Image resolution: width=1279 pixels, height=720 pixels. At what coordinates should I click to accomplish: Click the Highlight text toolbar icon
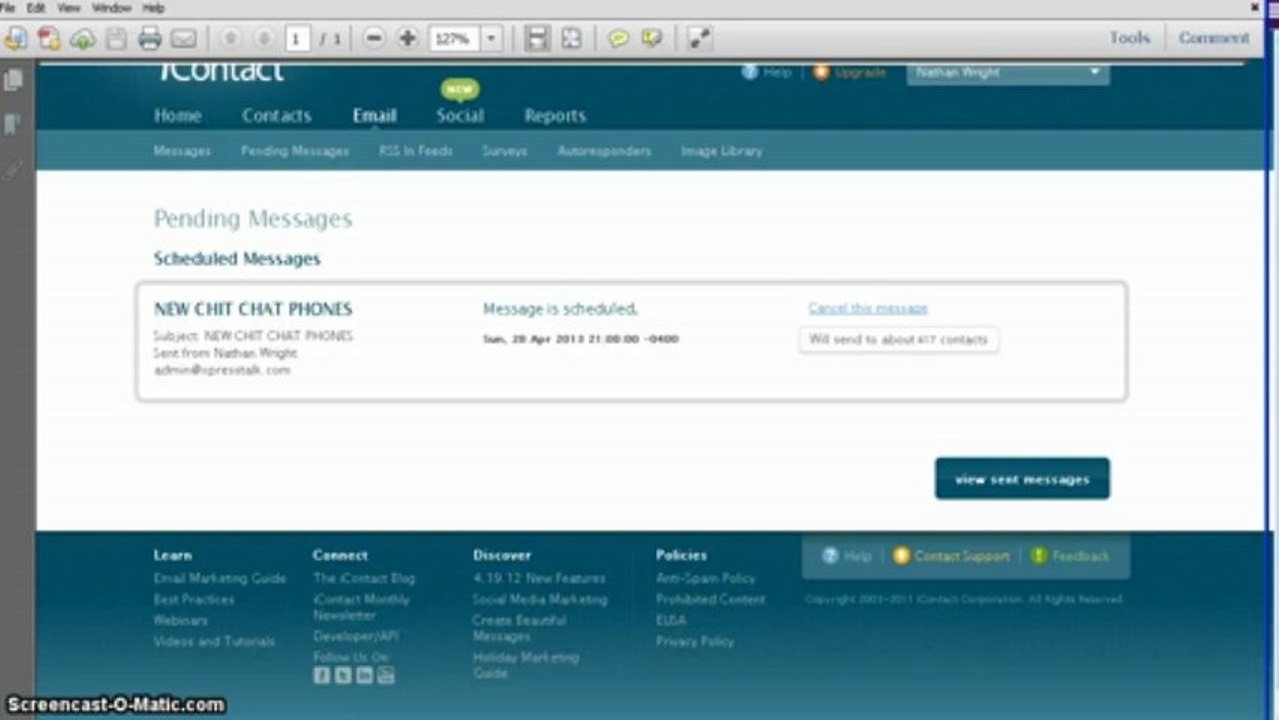pos(652,38)
